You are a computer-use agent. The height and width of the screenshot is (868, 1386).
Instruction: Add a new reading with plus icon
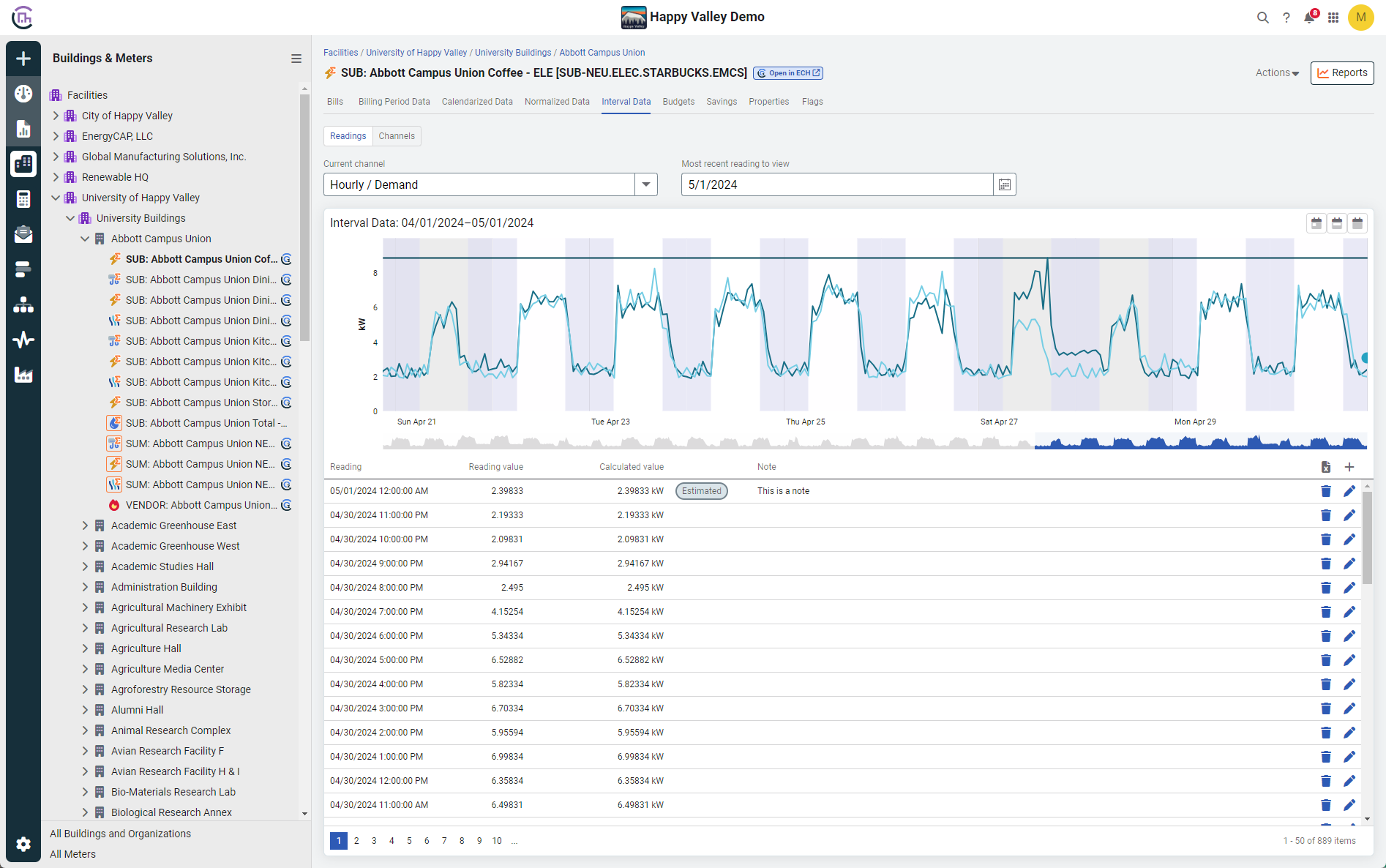pos(1350,466)
